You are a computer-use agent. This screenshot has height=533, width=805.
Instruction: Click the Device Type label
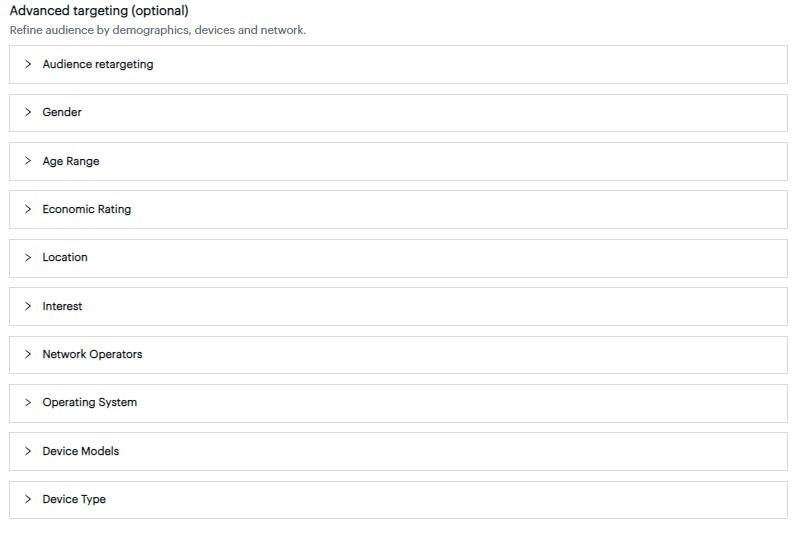tap(74, 499)
